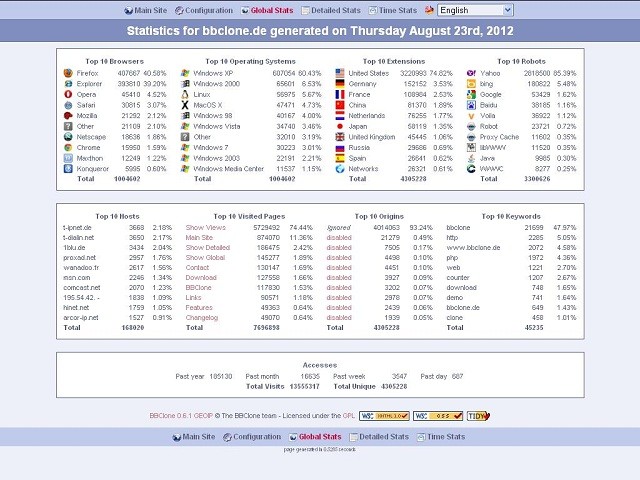Open the Links page link
The height and width of the screenshot is (480, 640).
coord(193,298)
